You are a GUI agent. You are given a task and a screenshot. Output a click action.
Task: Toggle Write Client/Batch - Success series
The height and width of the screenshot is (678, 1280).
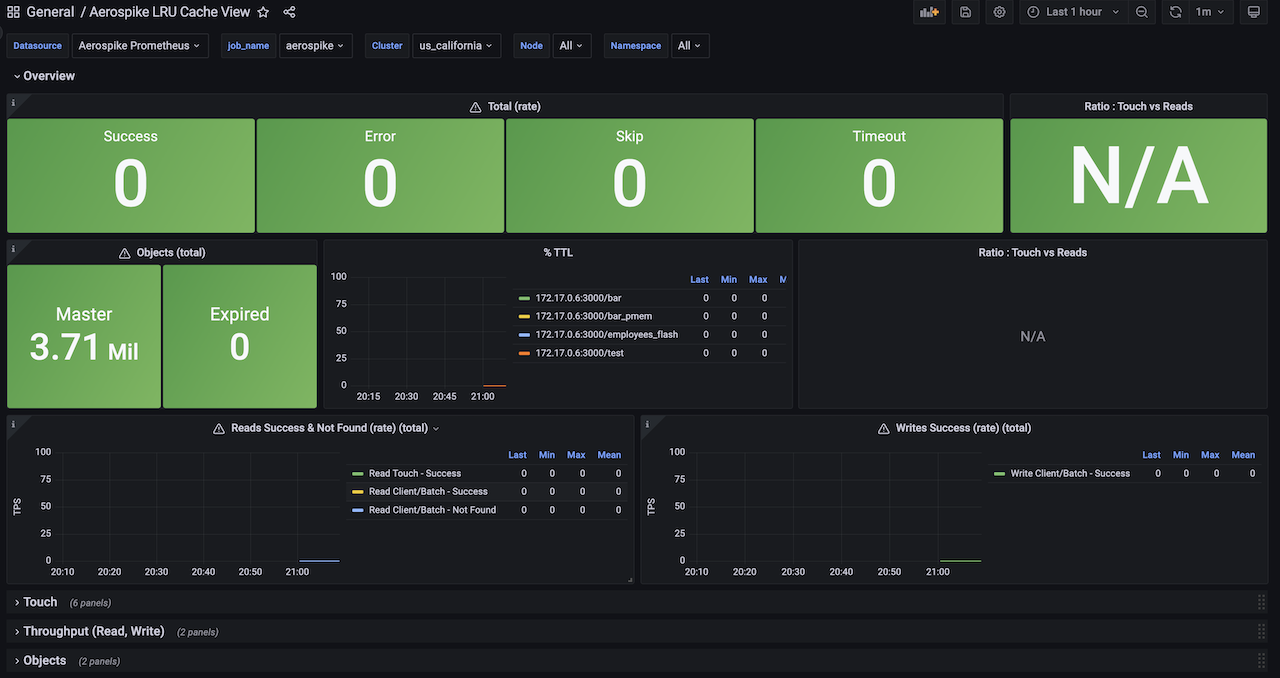tap(1070, 474)
